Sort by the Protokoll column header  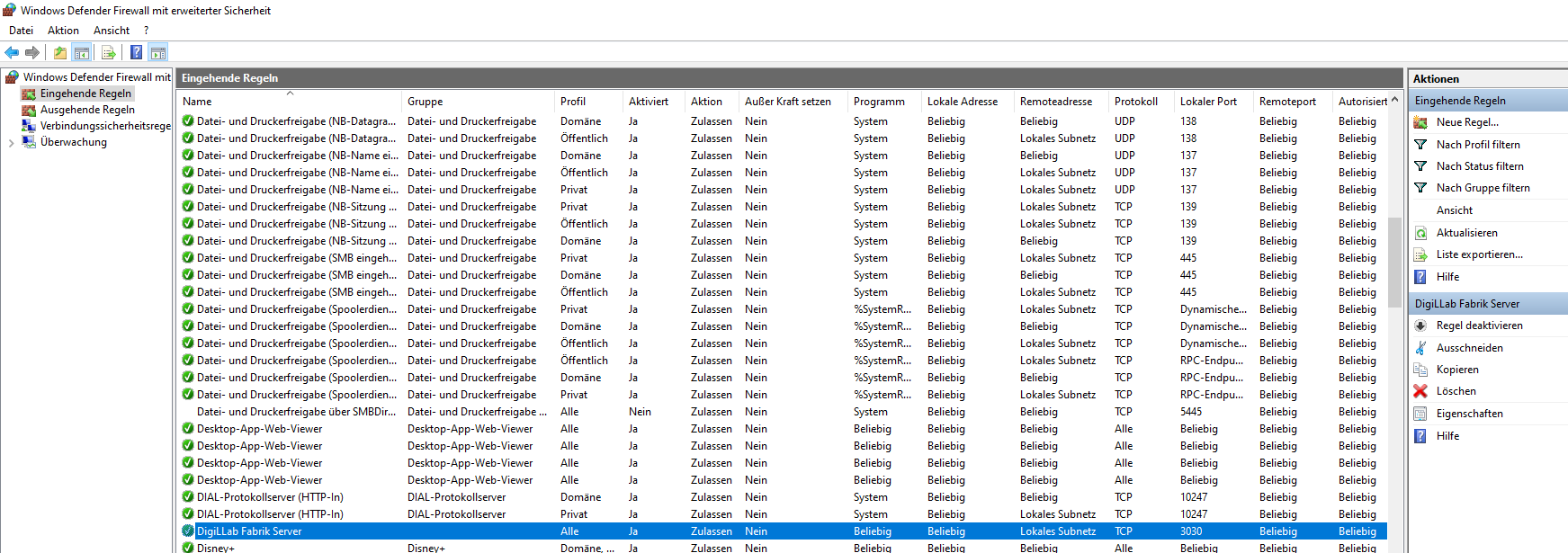click(x=1141, y=102)
